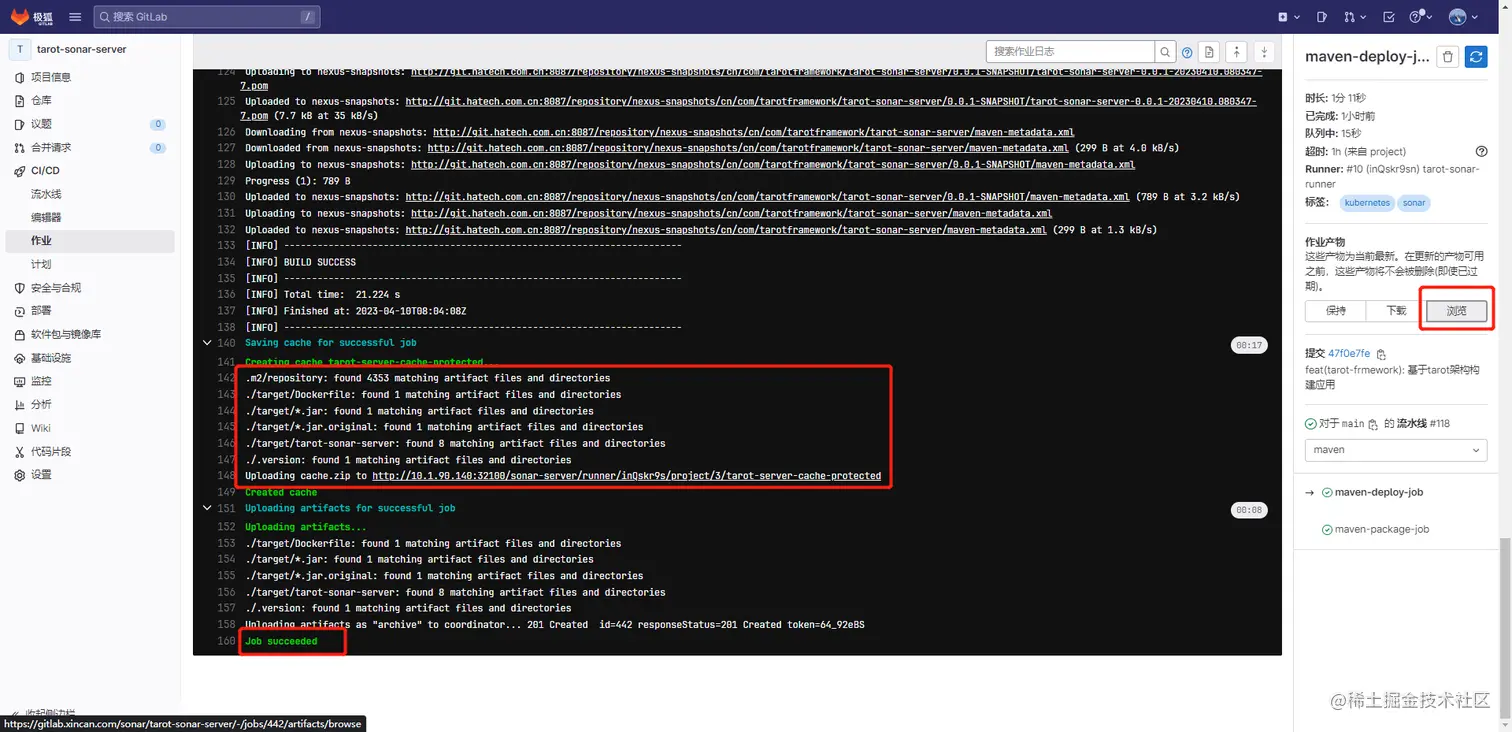Screen dimensions: 1512x732
Task: Open job log search help icon
Action: [1187, 52]
